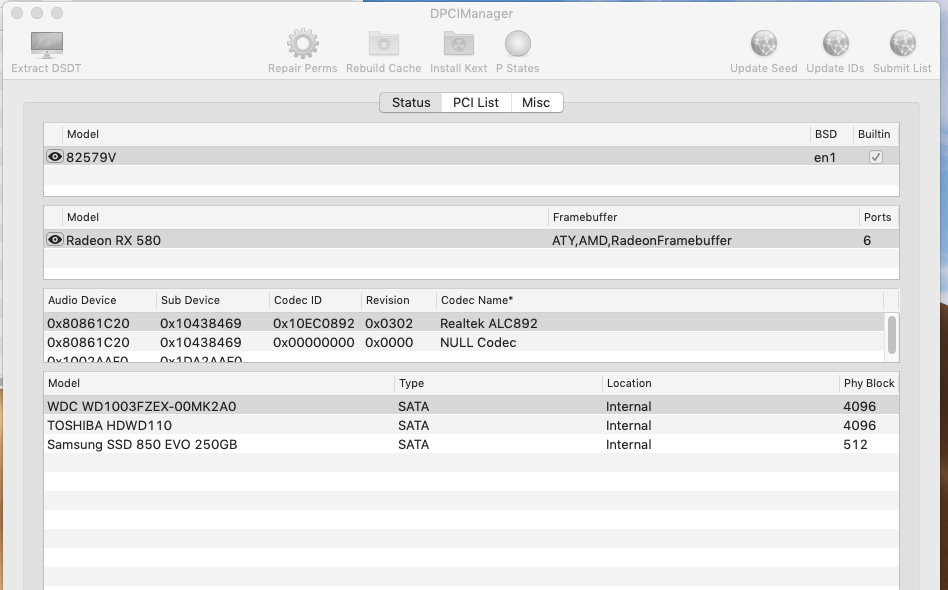Click the Internal location for WDC drive
Image resolution: width=948 pixels, height=590 pixels.
(628, 407)
